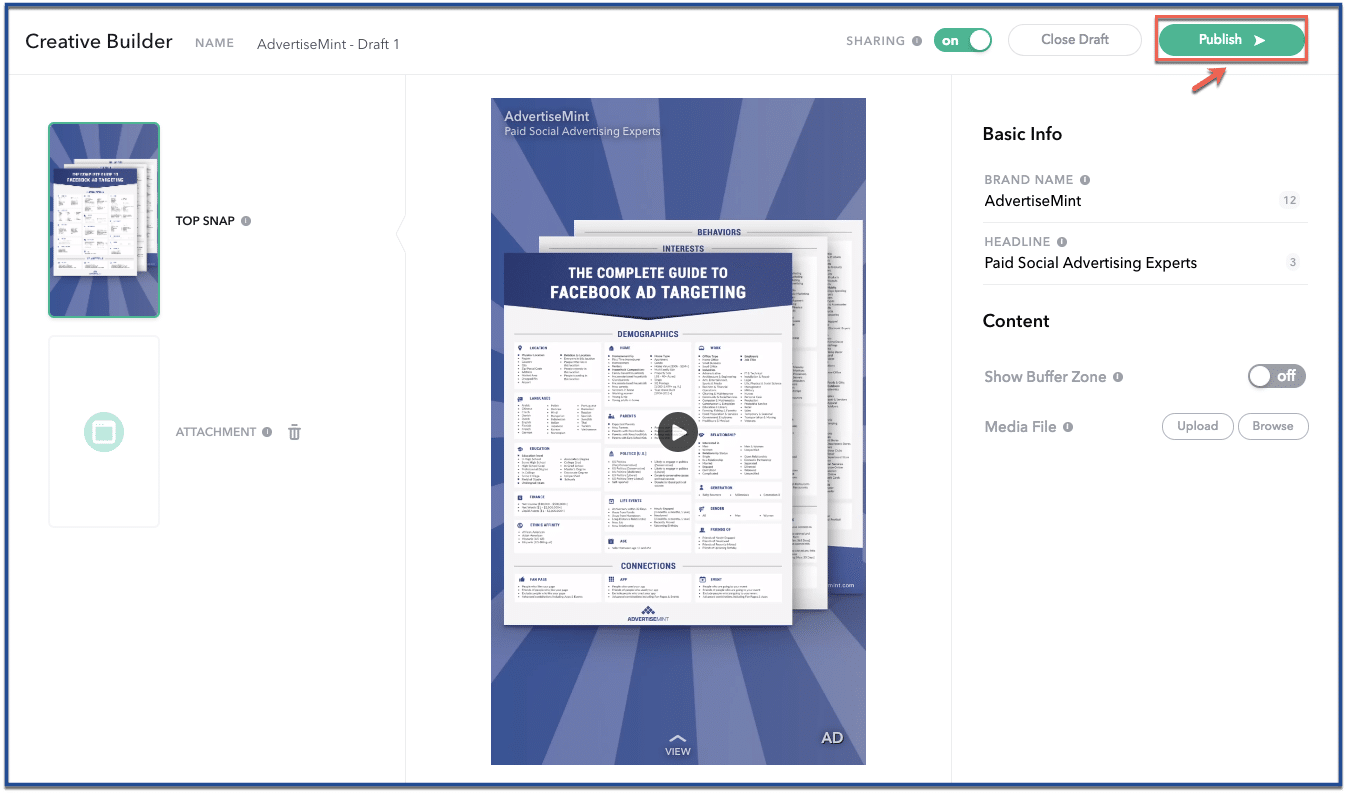Click the Content section heading
The height and width of the screenshot is (795, 1346).
[1016, 321]
